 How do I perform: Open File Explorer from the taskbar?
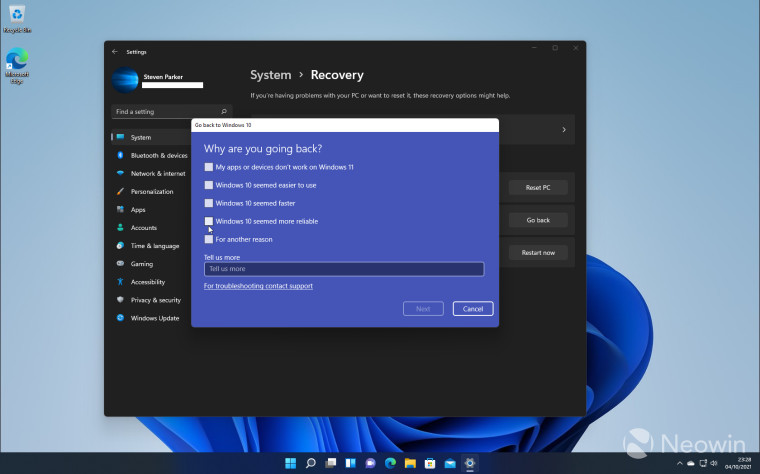coord(410,463)
